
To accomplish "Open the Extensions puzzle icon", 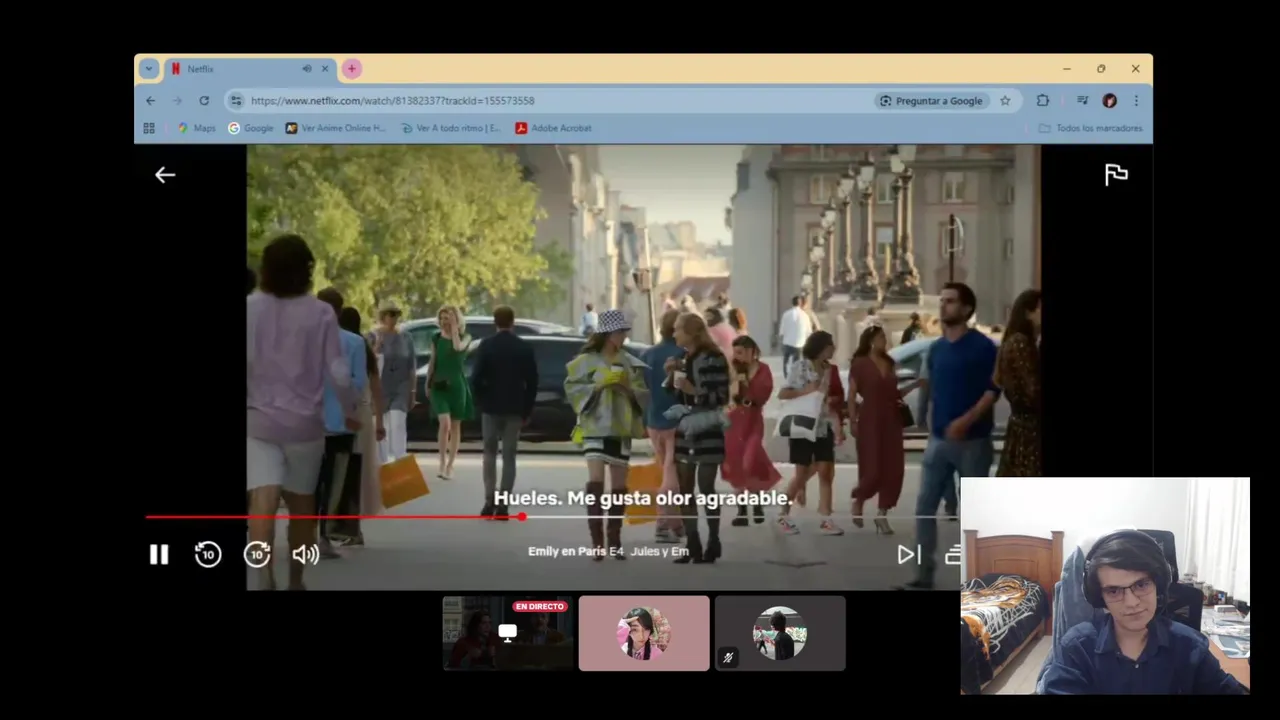I will [x=1043, y=101].
